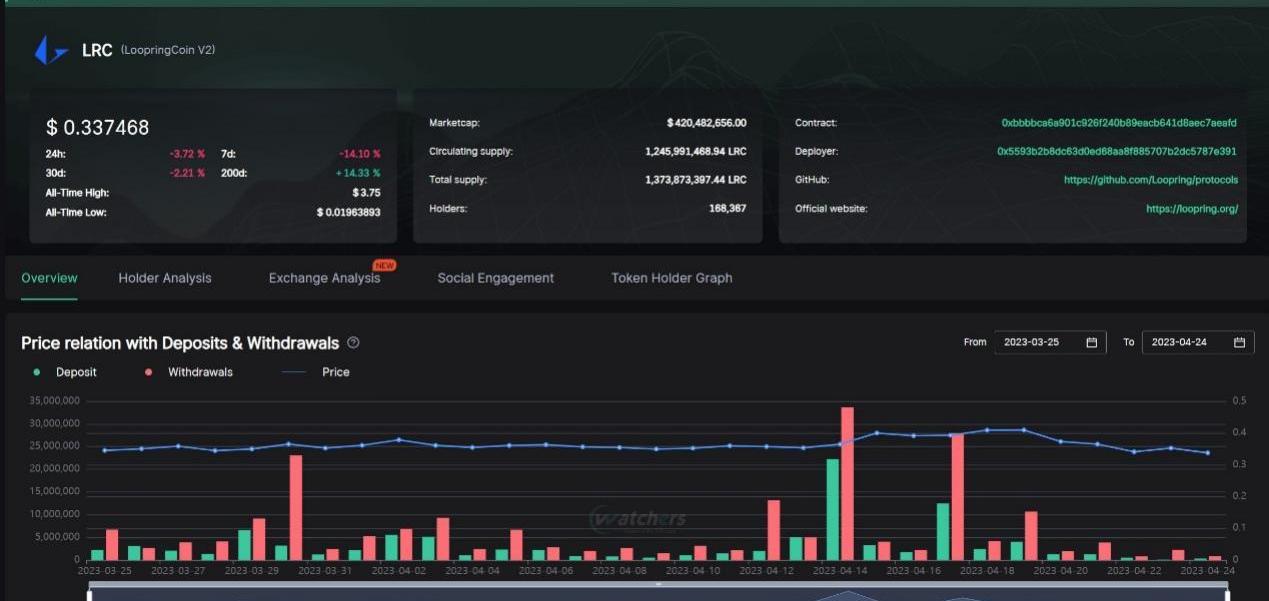
Task: Click the help icon beside chart title
Action: click(353, 343)
